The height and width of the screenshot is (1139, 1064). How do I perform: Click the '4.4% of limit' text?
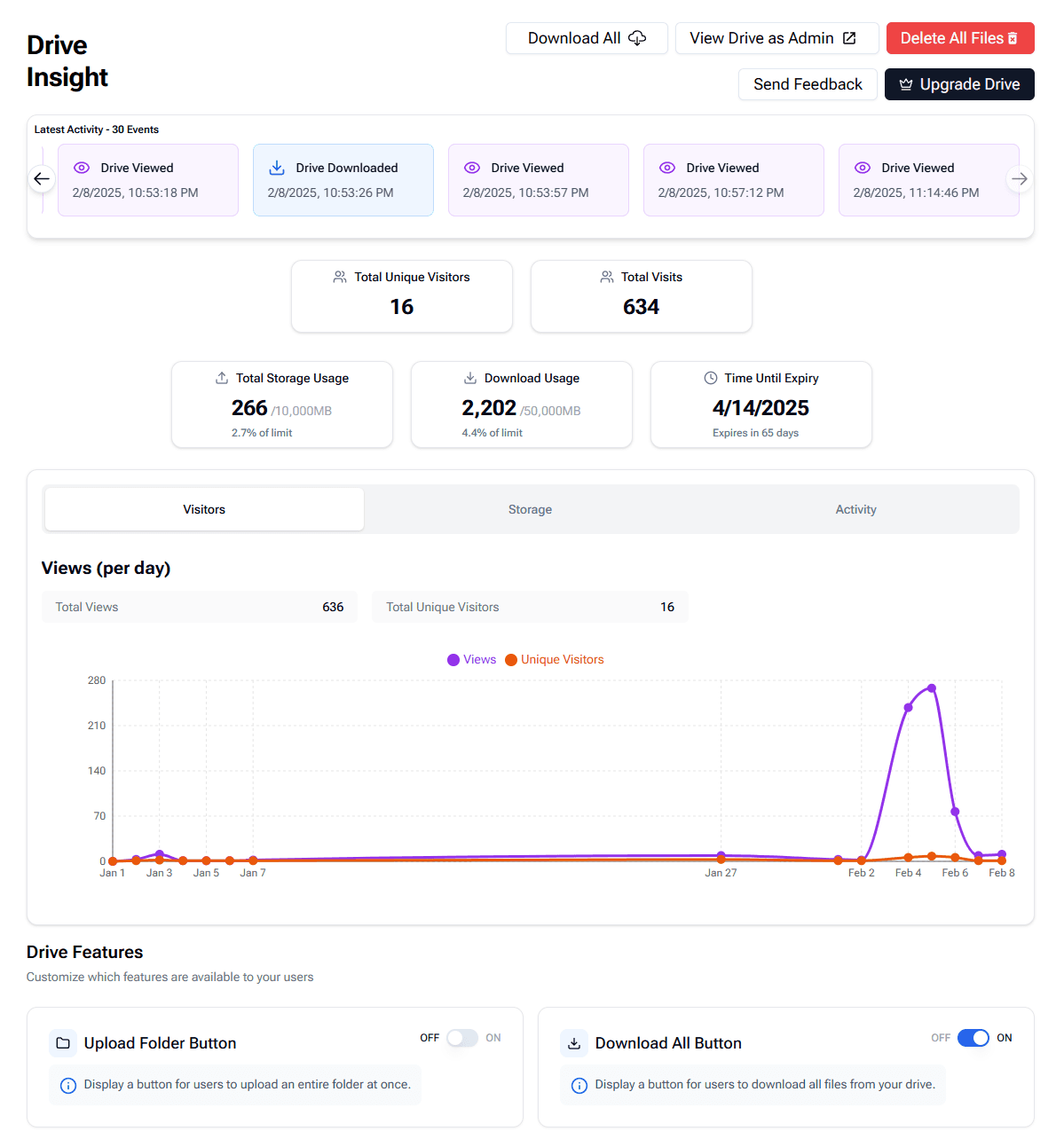tap(493, 433)
